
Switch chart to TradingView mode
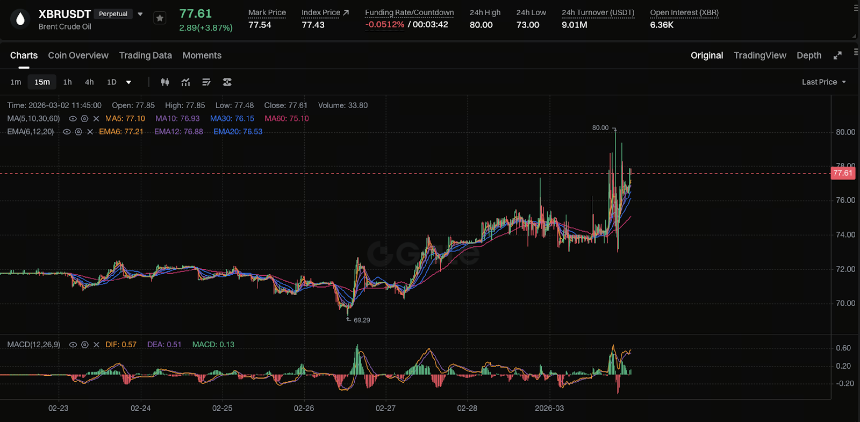tap(760, 55)
